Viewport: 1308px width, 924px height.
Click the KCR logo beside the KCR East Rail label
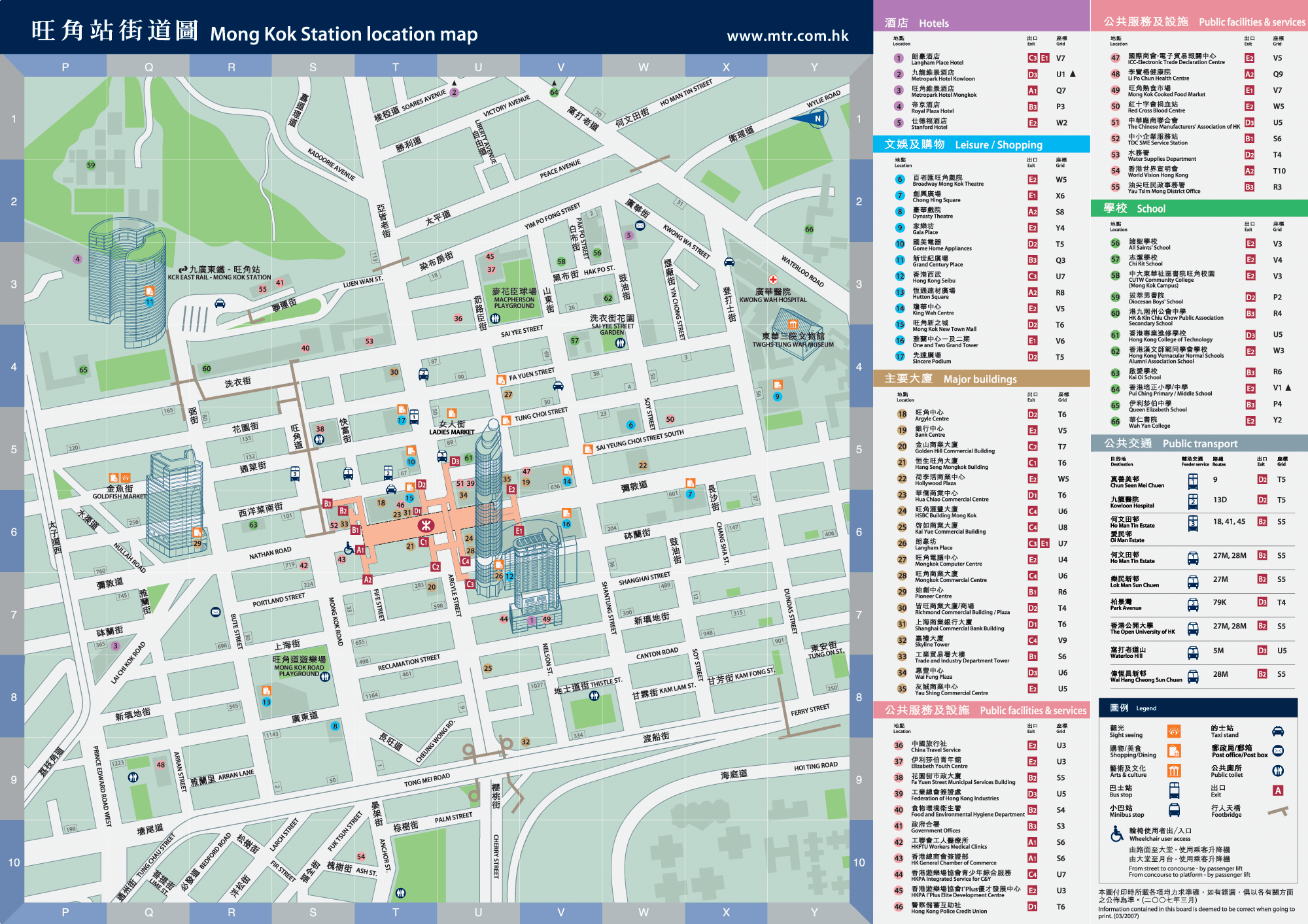click(x=182, y=269)
